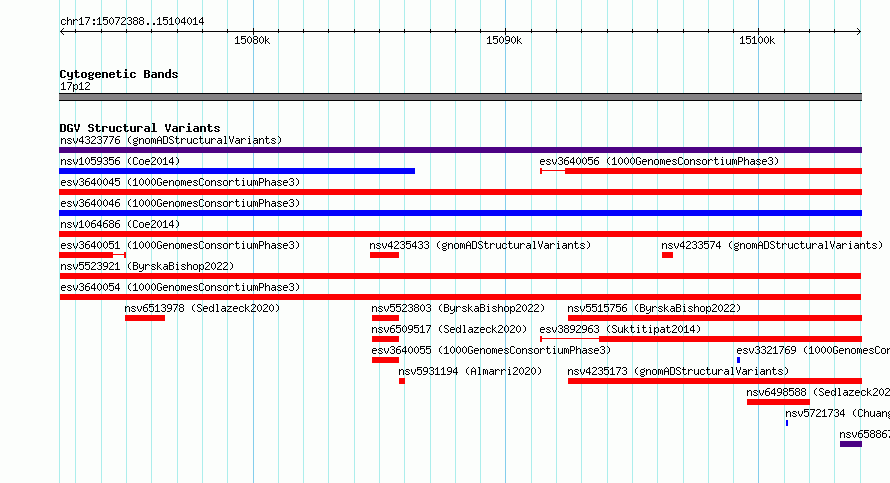Screen dimensions: 890x483
Task: Click the blue esv3640046 variant bar
Action: point(460,213)
